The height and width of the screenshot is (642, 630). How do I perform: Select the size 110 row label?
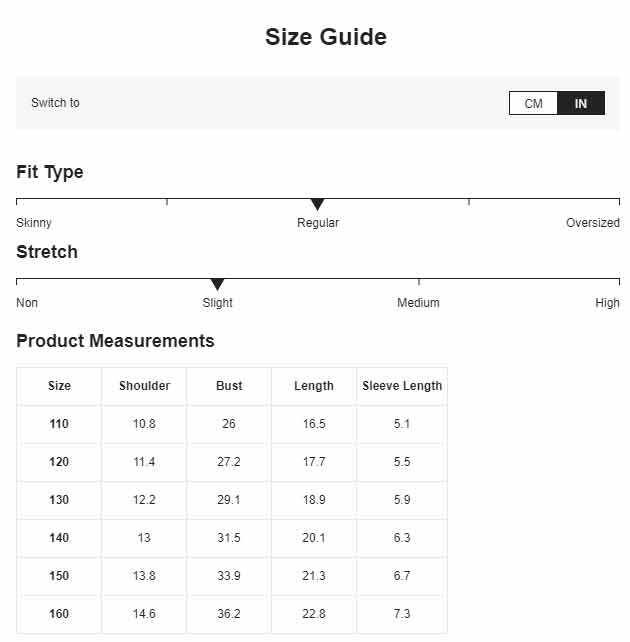(59, 424)
